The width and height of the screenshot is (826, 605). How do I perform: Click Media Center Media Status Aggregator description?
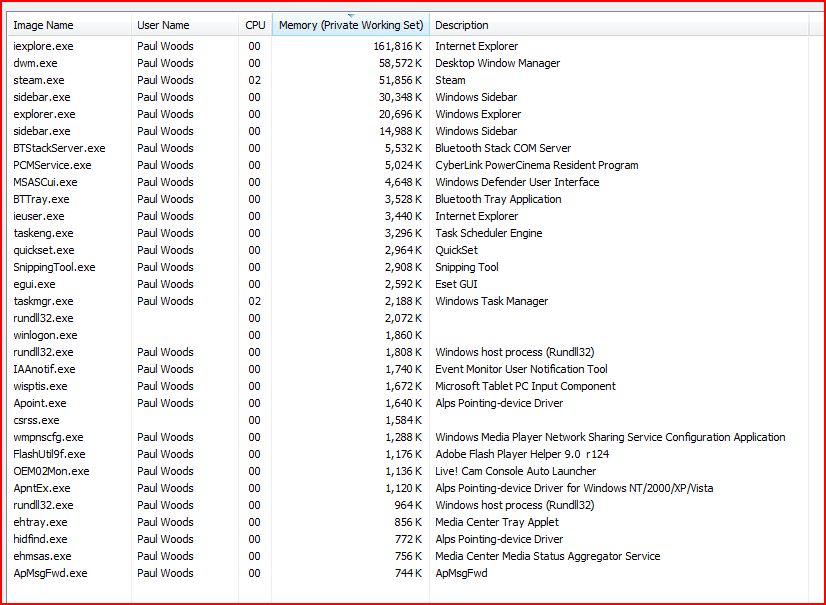coord(547,556)
